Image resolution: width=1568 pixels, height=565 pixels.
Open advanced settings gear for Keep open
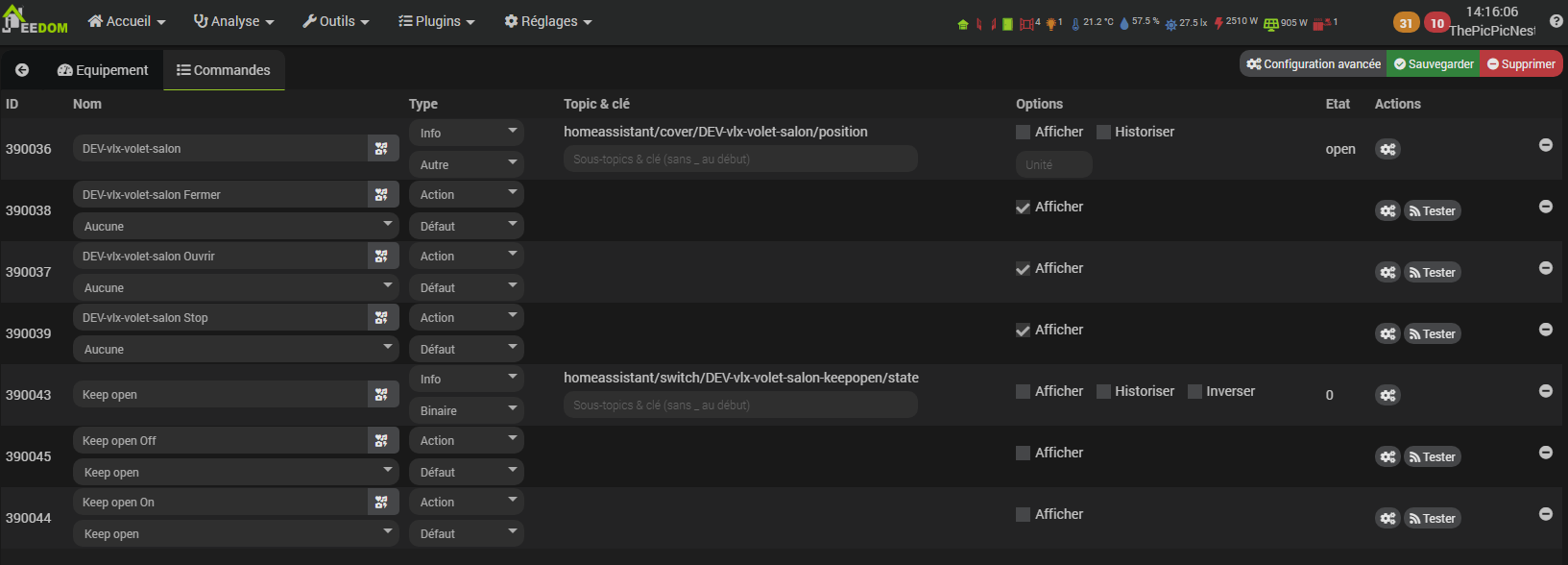point(1387,395)
